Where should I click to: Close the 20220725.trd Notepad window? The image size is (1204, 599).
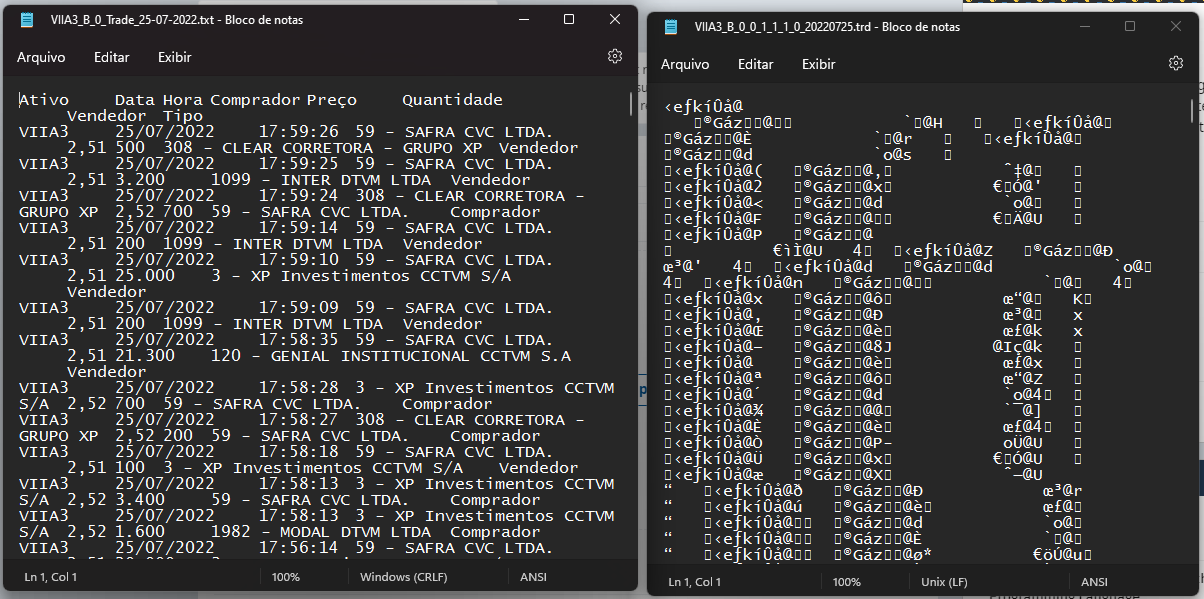(x=1176, y=26)
